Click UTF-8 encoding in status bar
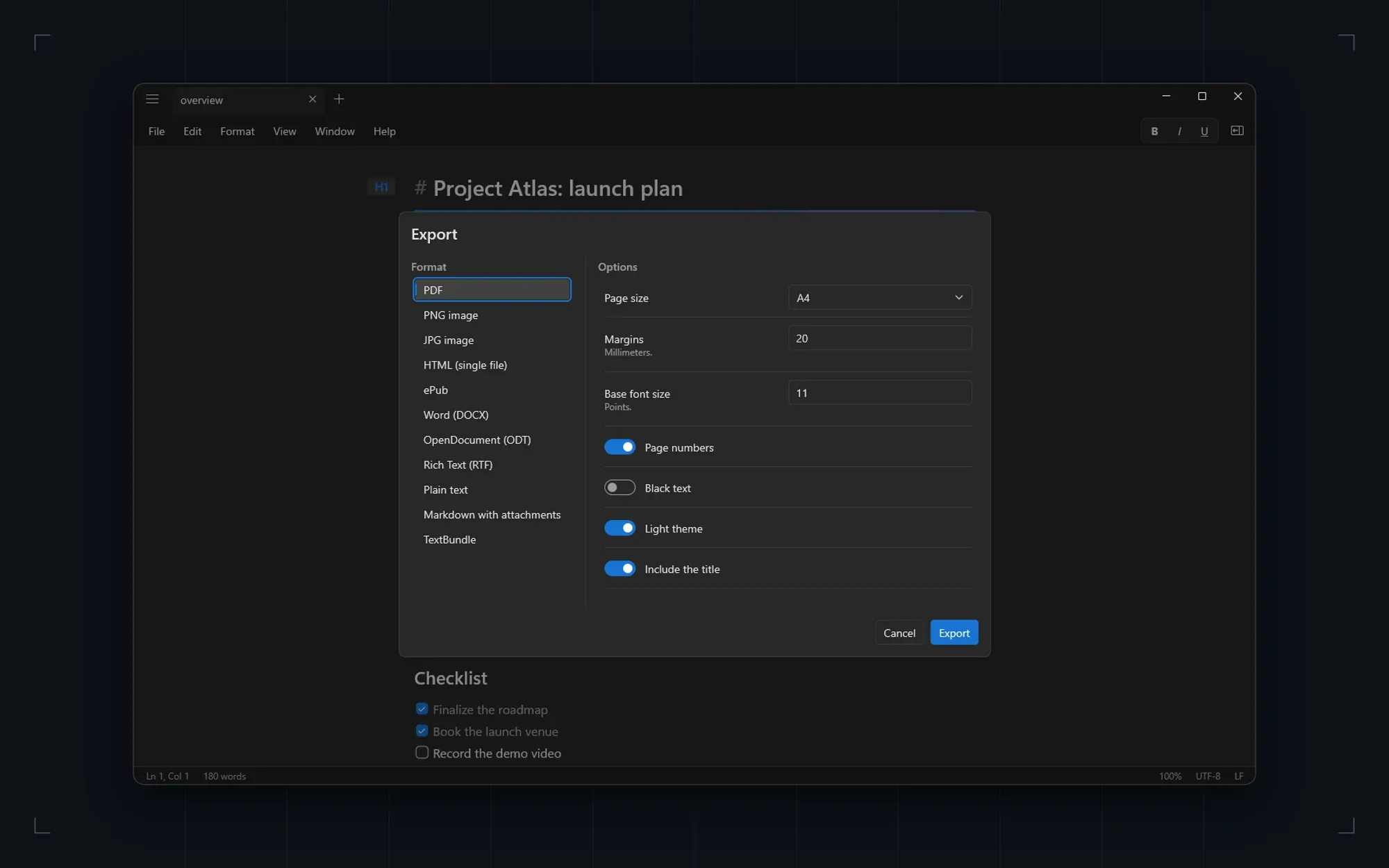The image size is (1389, 868). 1208,776
